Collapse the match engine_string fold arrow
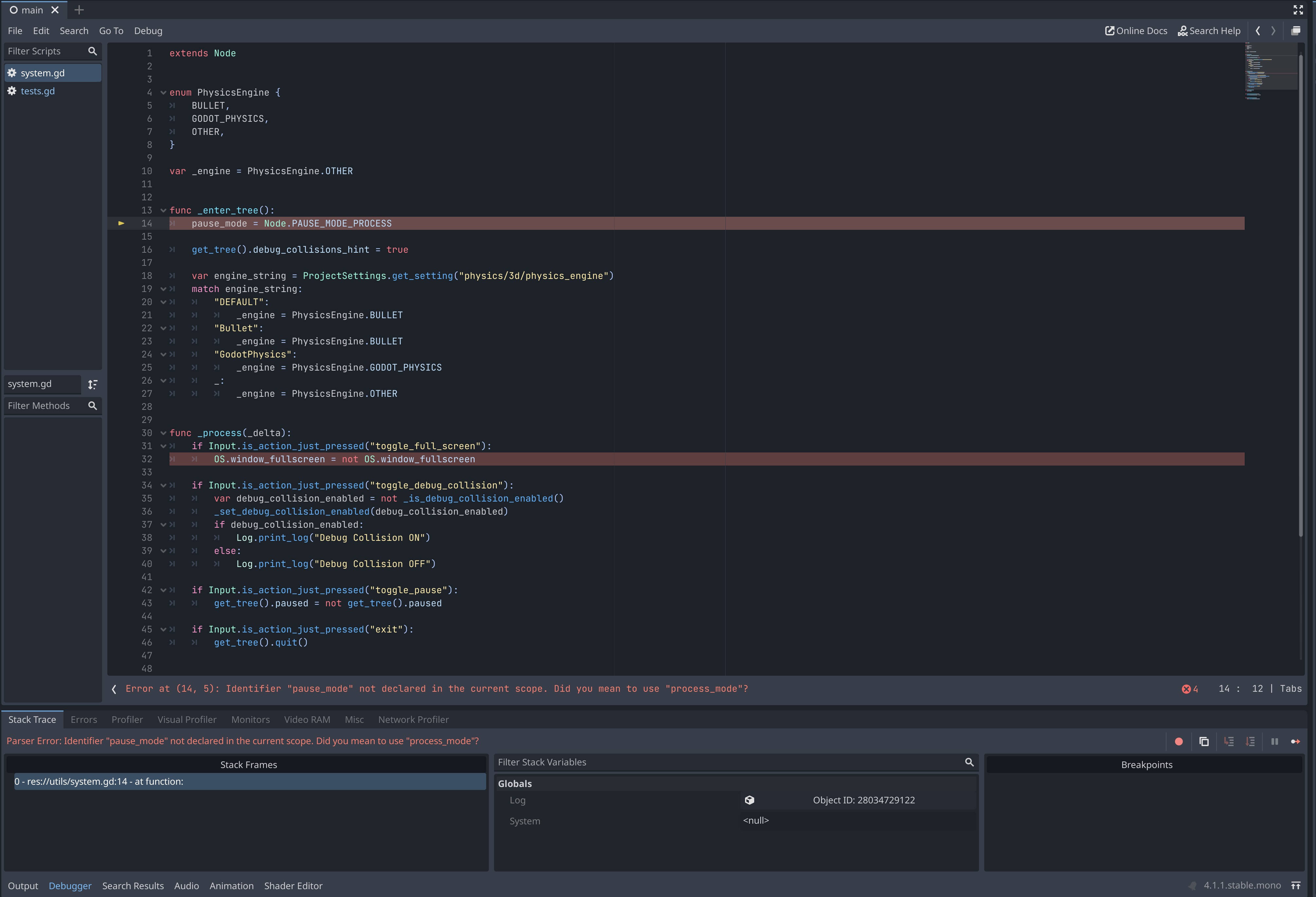The height and width of the screenshot is (897, 1316). click(x=163, y=289)
